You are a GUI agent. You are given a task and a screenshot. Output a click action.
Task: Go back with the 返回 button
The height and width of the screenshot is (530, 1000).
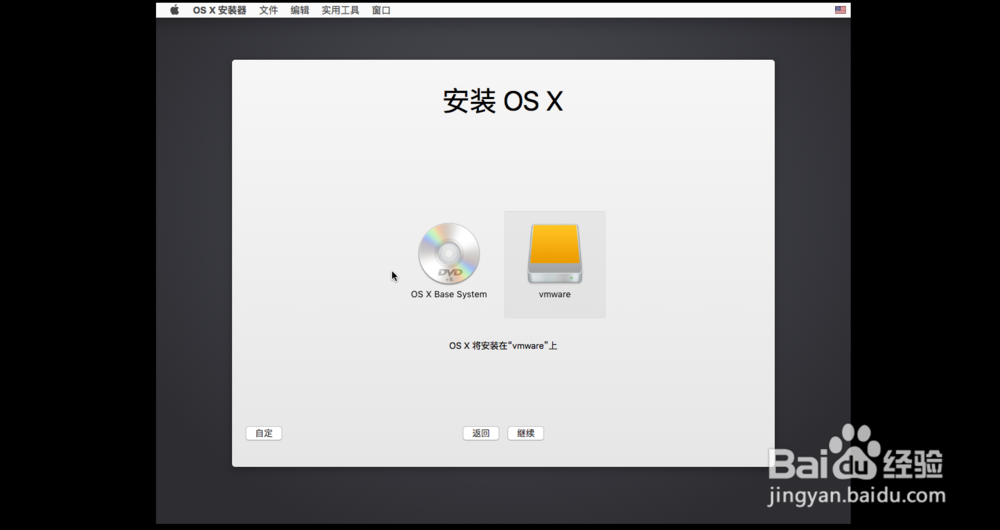[481, 433]
